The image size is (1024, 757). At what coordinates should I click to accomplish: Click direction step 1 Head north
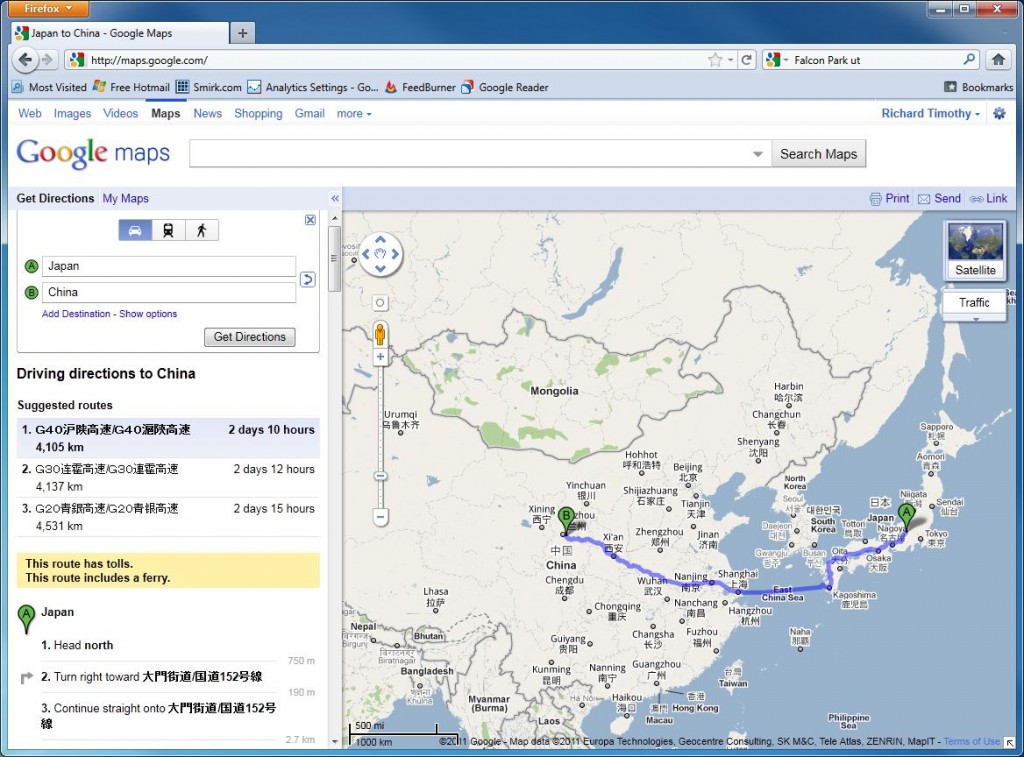tap(77, 645)
